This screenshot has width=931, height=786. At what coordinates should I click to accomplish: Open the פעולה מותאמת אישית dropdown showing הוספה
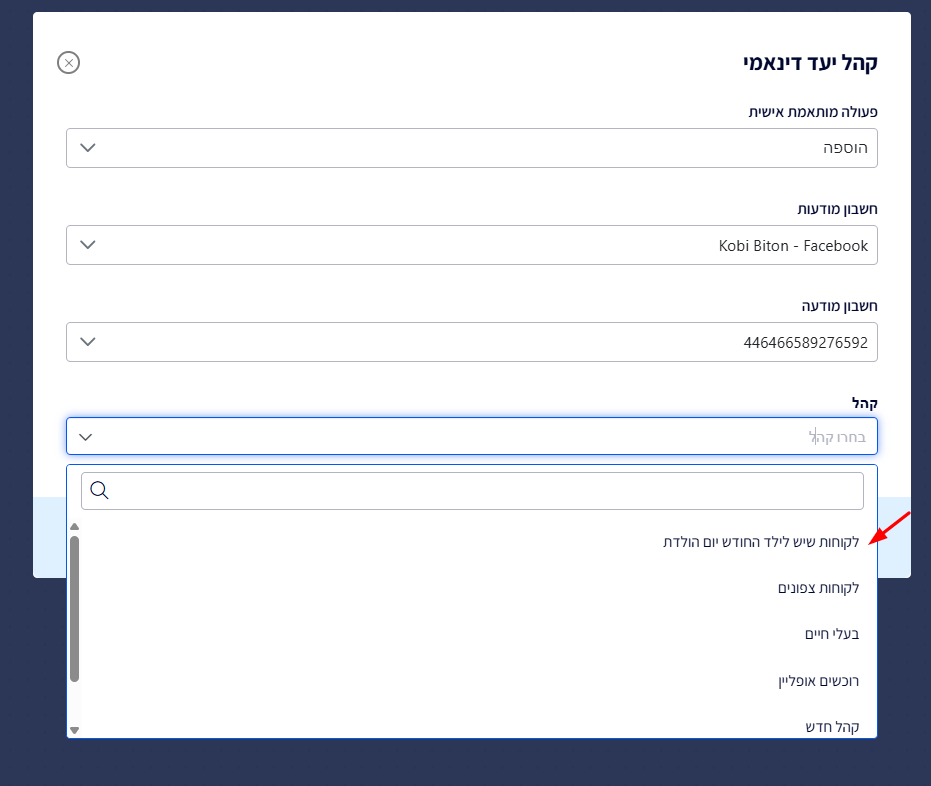click(x=471, y=148)
